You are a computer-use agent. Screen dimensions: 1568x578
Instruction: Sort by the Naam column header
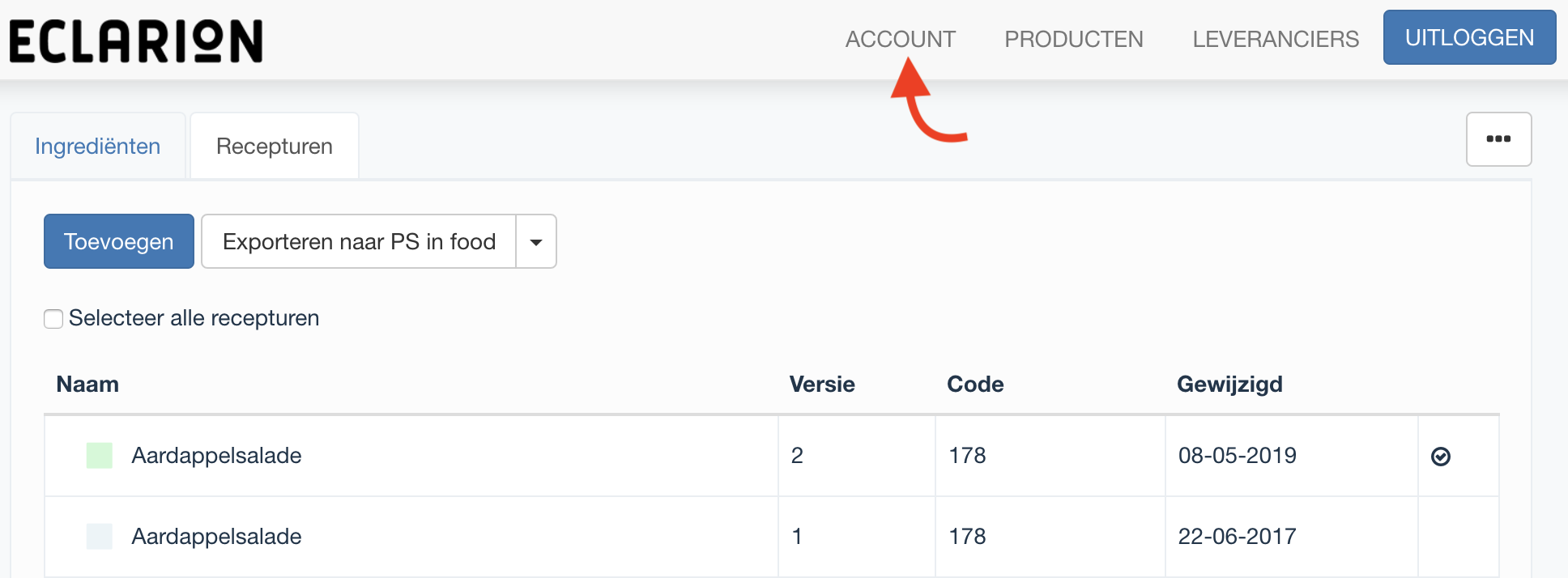(x=87, y=385)
